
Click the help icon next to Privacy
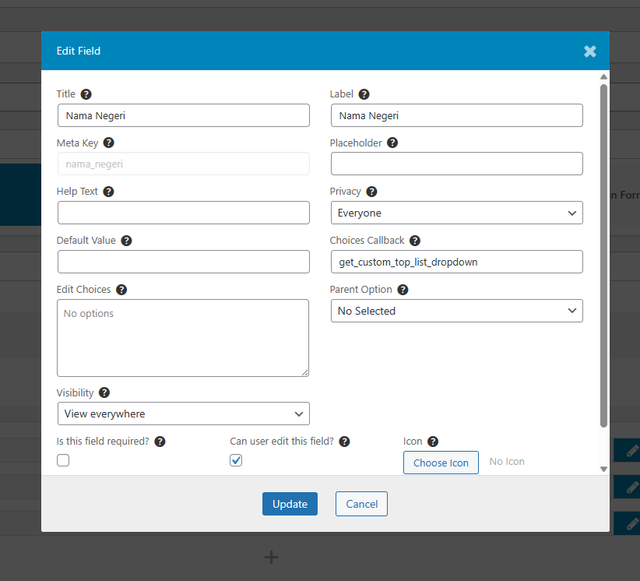click(x=371, y=191)
